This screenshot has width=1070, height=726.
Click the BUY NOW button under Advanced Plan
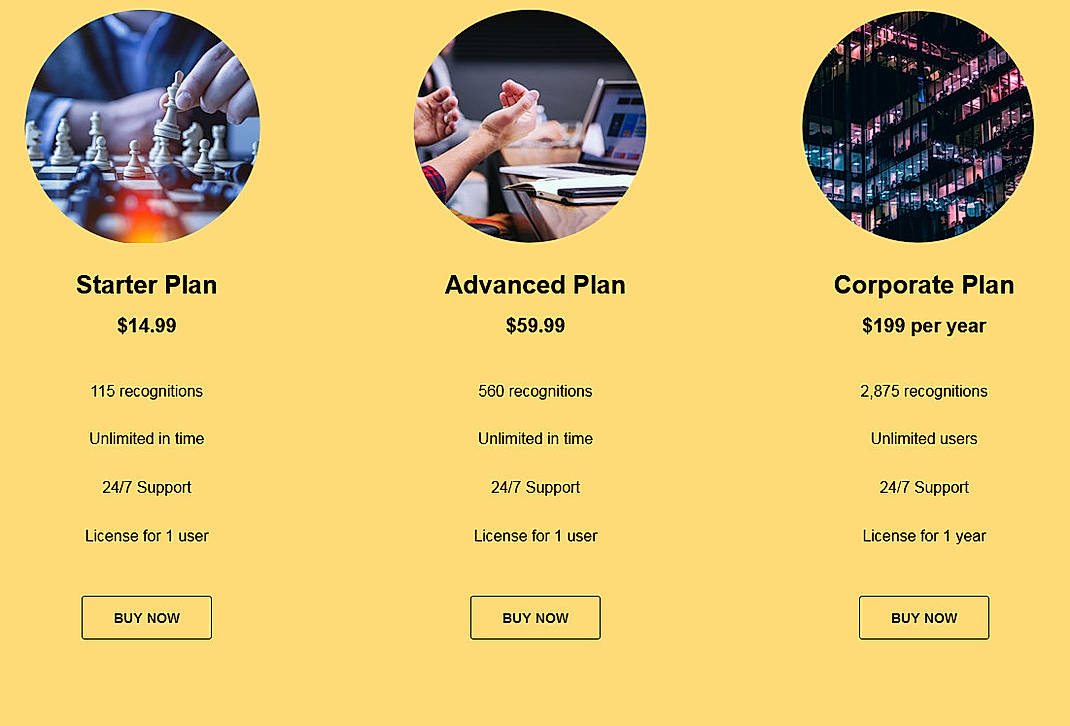pos(535,617)
